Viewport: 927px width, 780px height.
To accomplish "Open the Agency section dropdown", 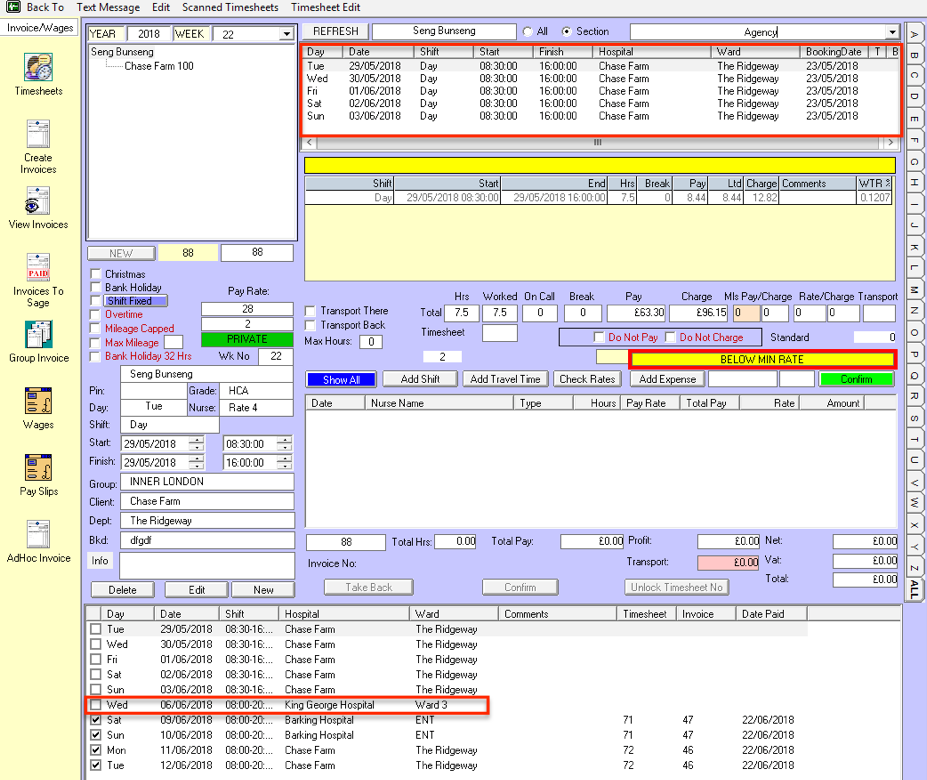I will 892,32.
